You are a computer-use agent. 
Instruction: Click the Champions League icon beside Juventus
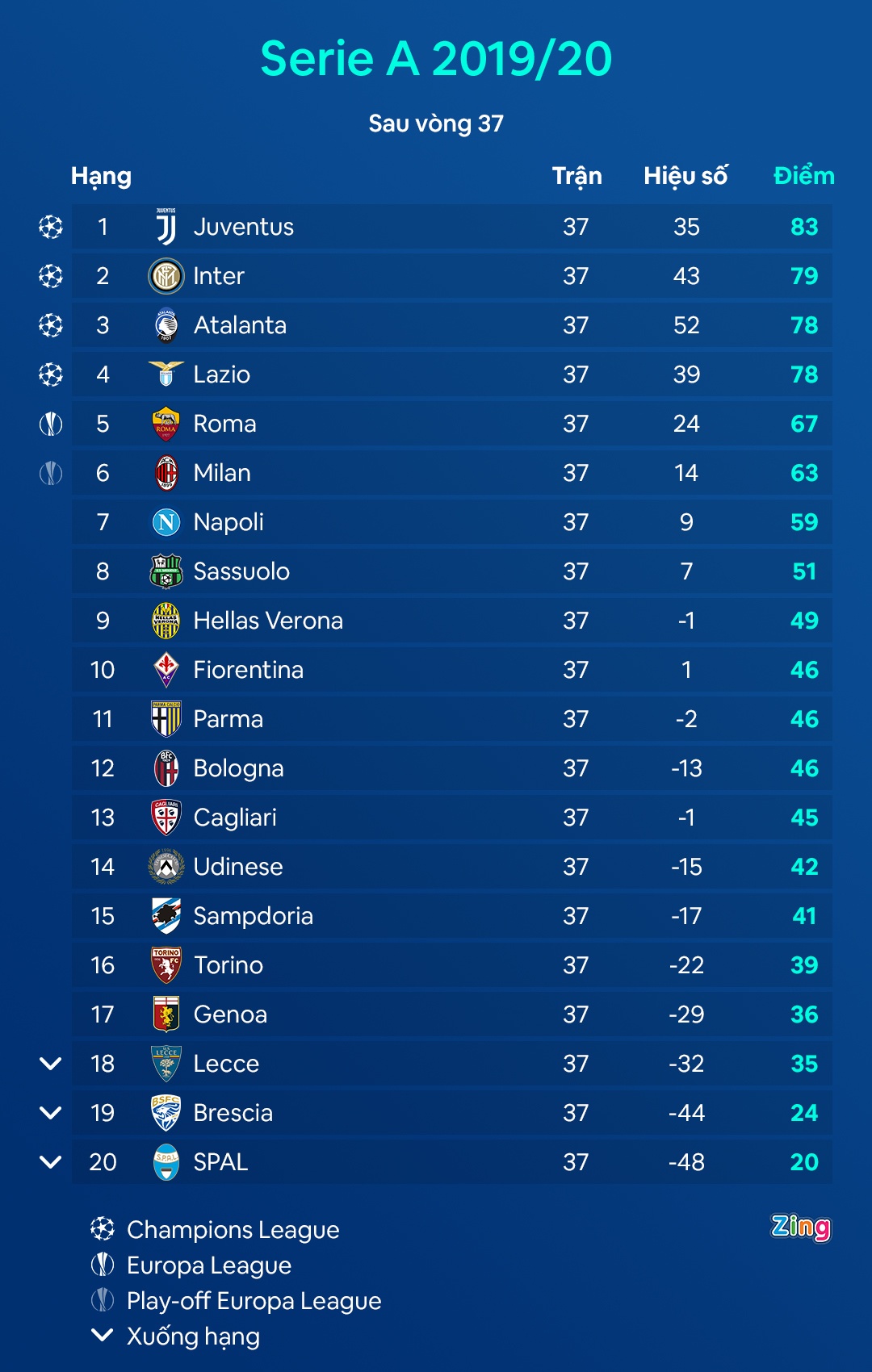click(51, 227)
